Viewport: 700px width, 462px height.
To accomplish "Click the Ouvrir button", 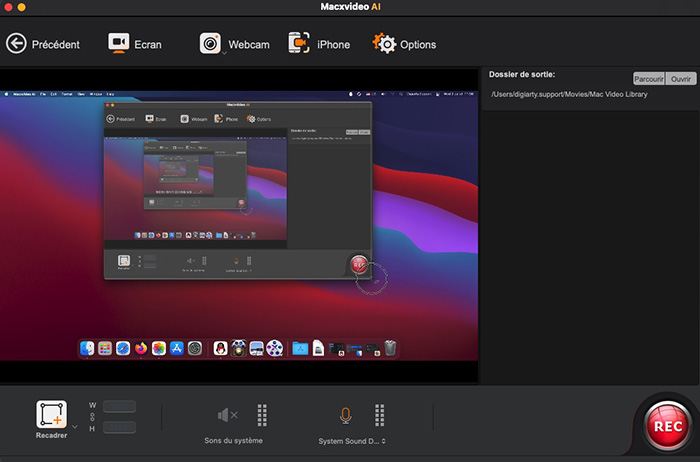I will [x=681, y=79].
